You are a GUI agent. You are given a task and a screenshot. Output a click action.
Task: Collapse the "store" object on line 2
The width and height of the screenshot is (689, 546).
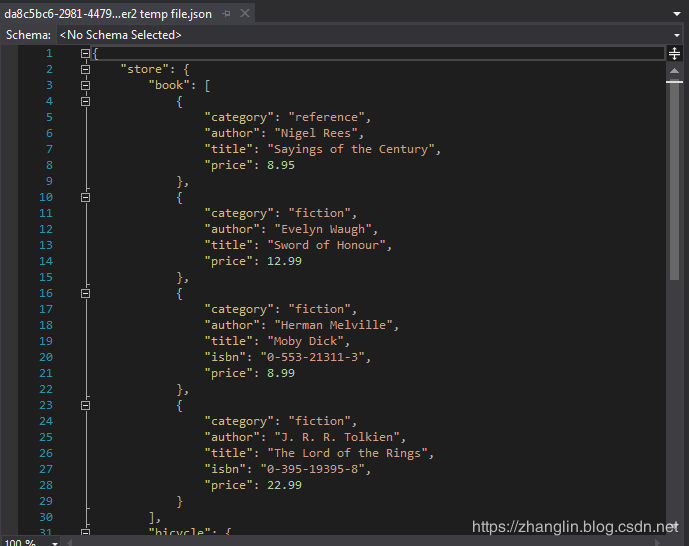(x=85, y=69)
